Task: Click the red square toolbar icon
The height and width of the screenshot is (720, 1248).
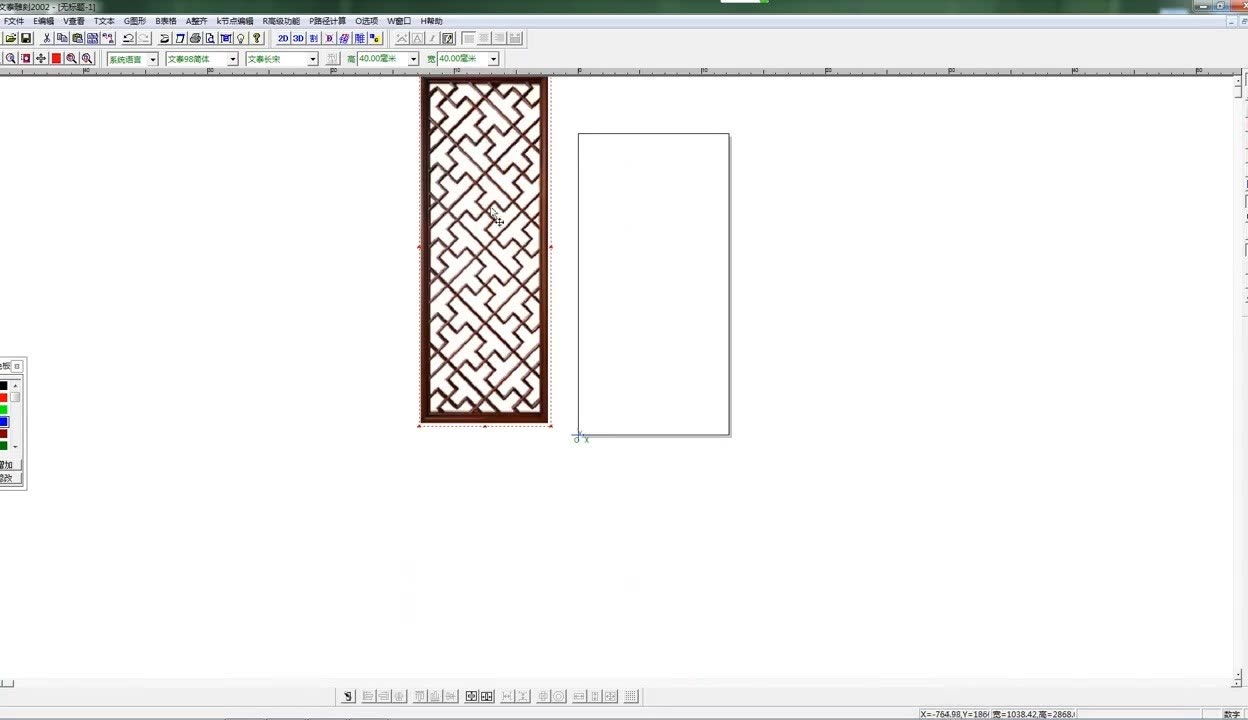Action: [x=56, y=59]
